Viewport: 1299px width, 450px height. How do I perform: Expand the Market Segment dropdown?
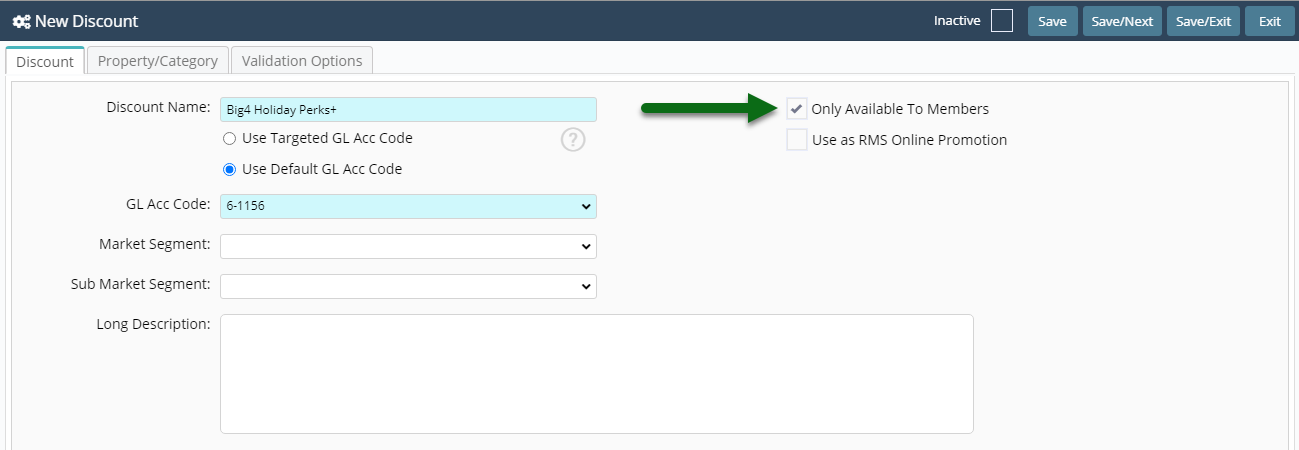point(408,246)
